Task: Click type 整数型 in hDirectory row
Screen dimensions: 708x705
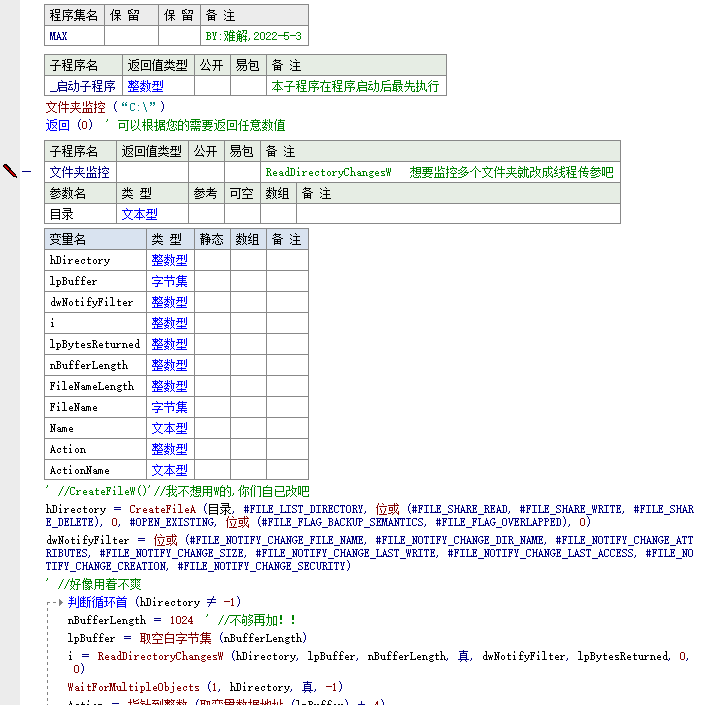Action: click(x=169, y=260)
